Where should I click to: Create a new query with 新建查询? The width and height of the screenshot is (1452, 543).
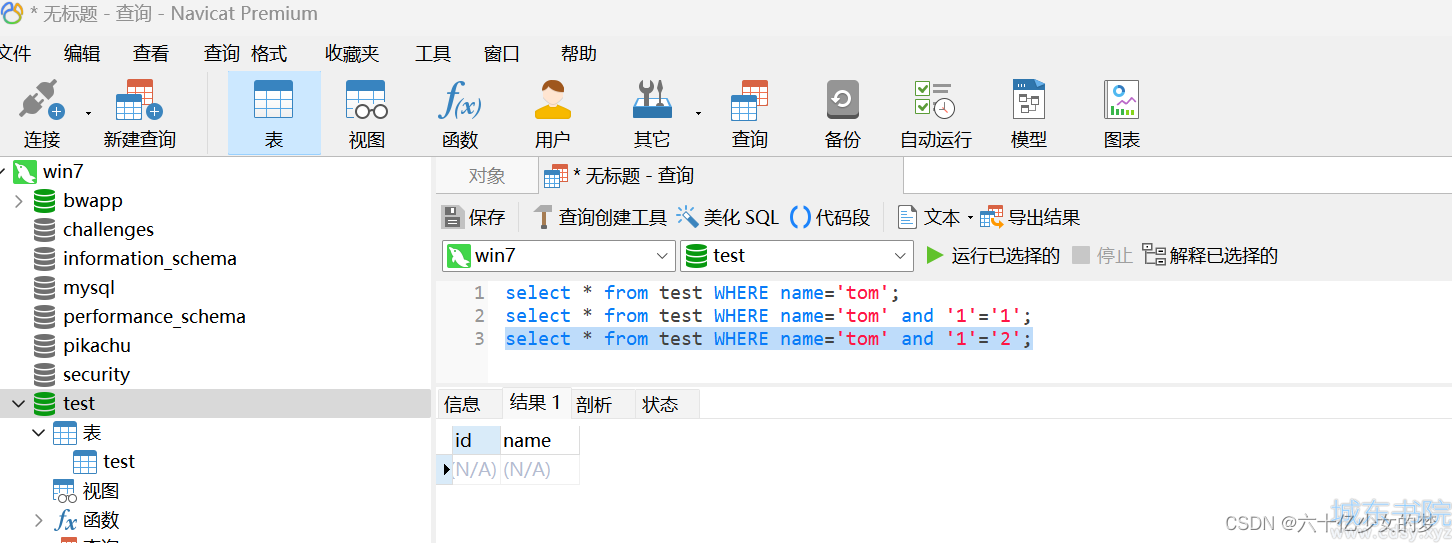point(139,113)
